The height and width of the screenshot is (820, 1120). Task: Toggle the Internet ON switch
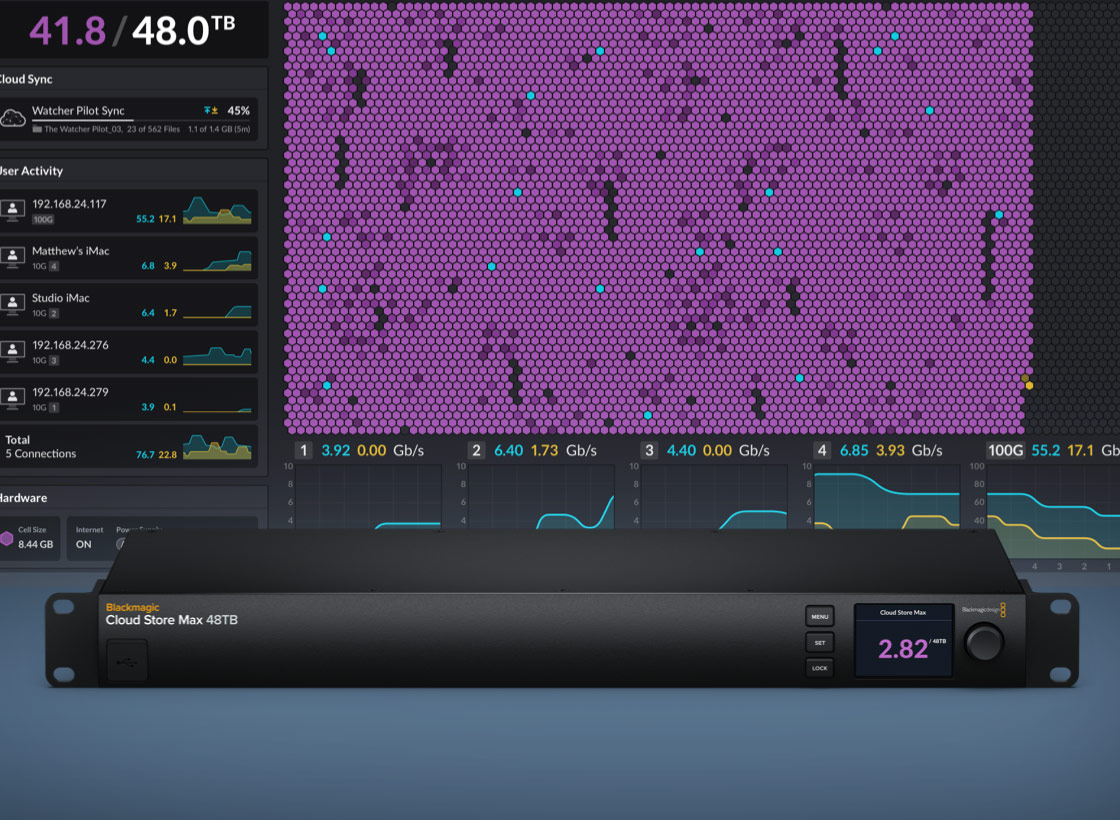click(x=84, y=545)
